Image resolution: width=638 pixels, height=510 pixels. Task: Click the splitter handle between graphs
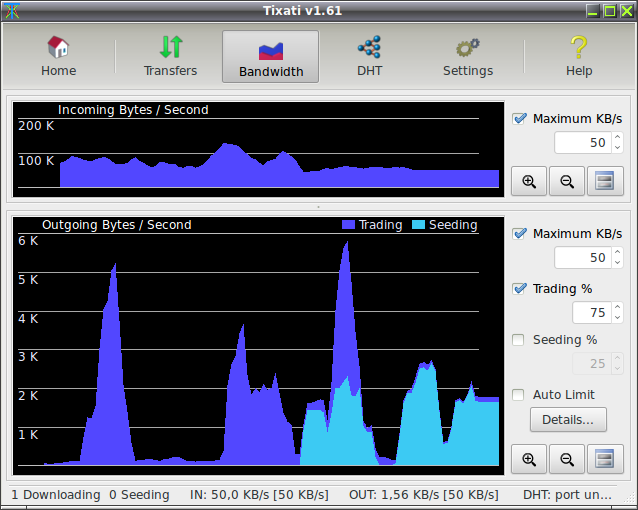pos(318,207)
